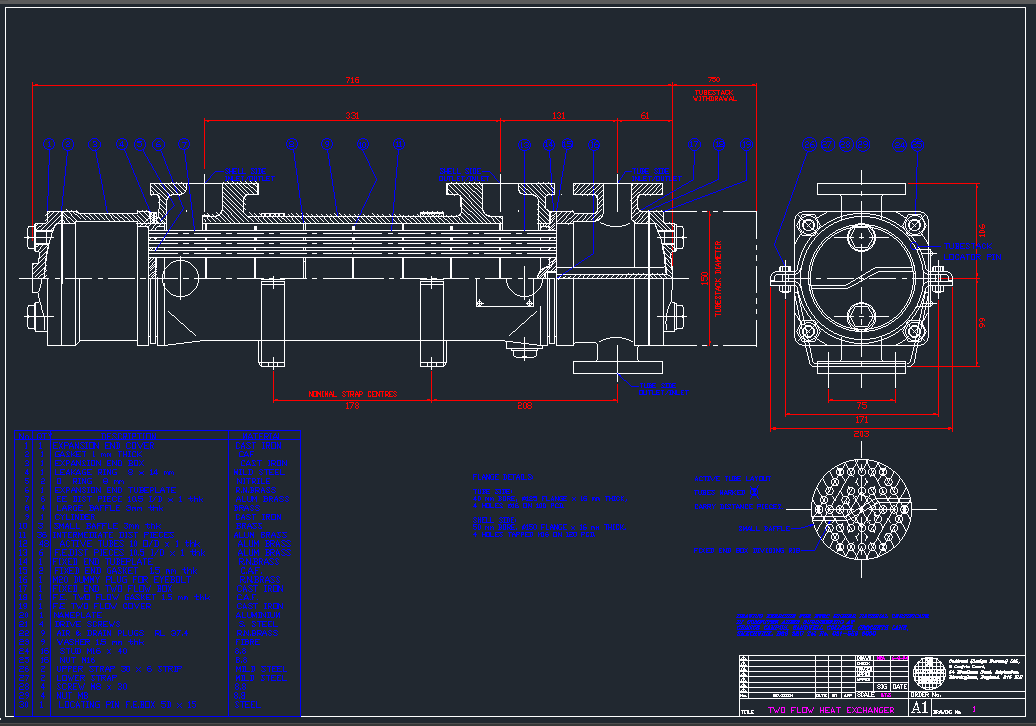Click part balloon number 1
This screenshot has width=1036, height=726.
[49, 145]
